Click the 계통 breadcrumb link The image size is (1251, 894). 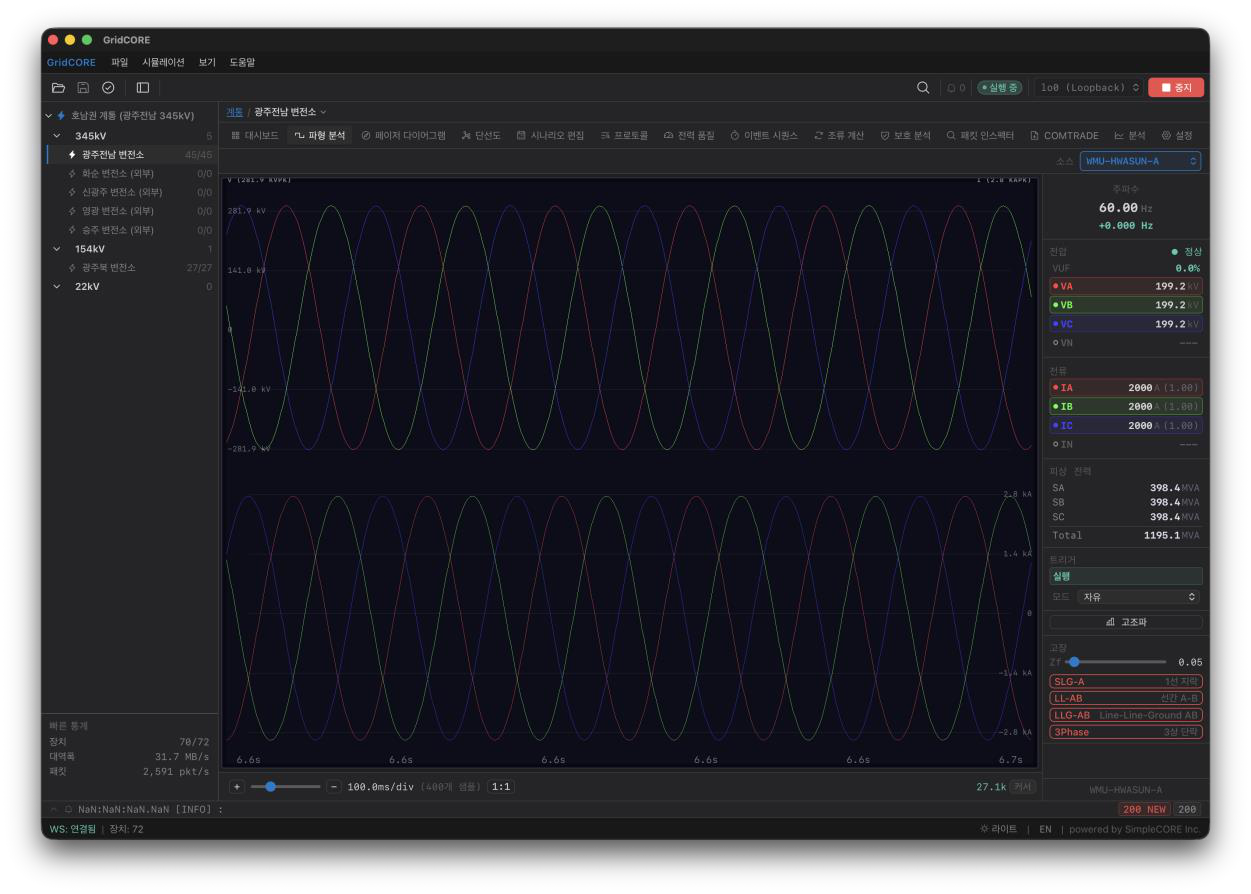click(235, 112)
